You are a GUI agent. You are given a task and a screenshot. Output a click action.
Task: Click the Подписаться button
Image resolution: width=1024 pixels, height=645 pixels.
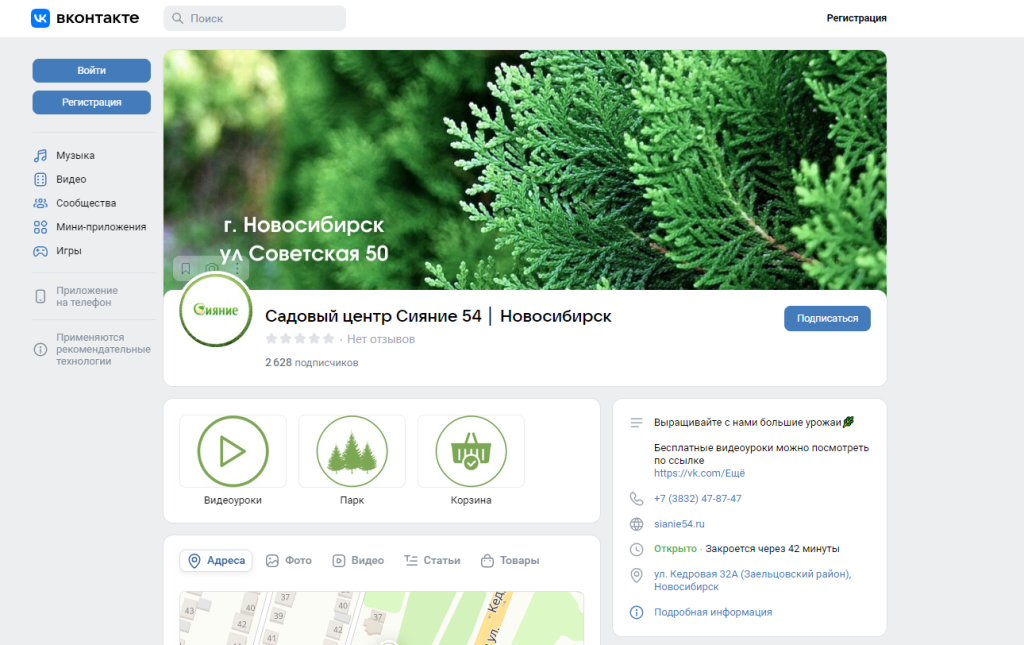pos(827,319)
